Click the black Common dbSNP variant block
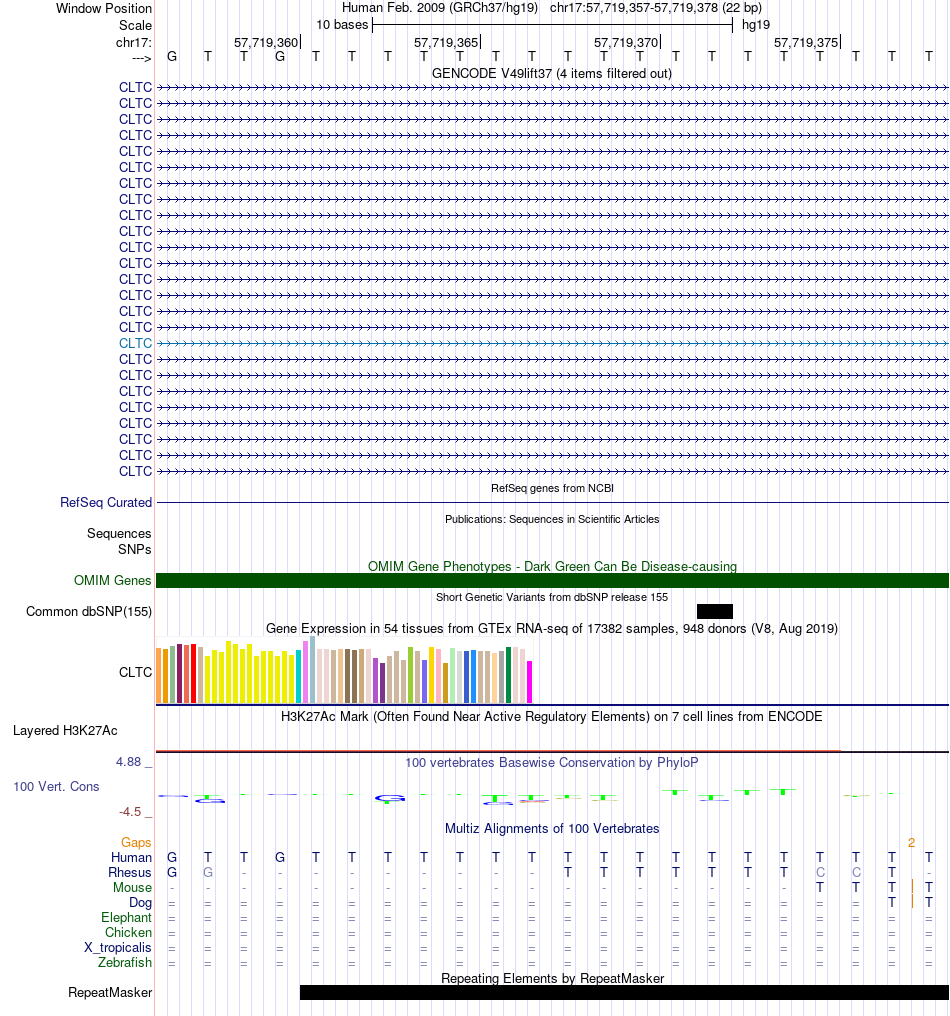This screenshot has height=1016, width=950. [x=715, y=611]
